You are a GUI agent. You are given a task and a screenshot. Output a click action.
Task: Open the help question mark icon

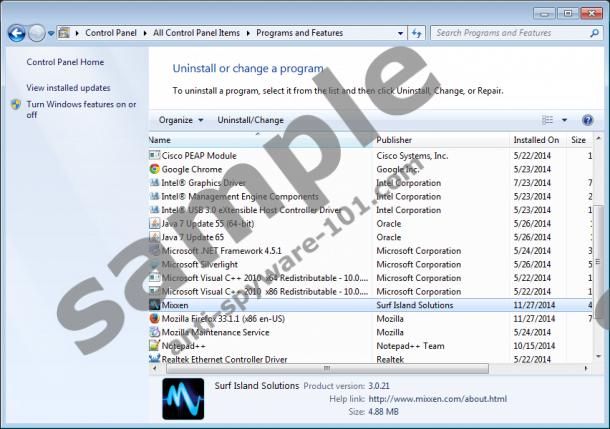(x=590, y=120)
